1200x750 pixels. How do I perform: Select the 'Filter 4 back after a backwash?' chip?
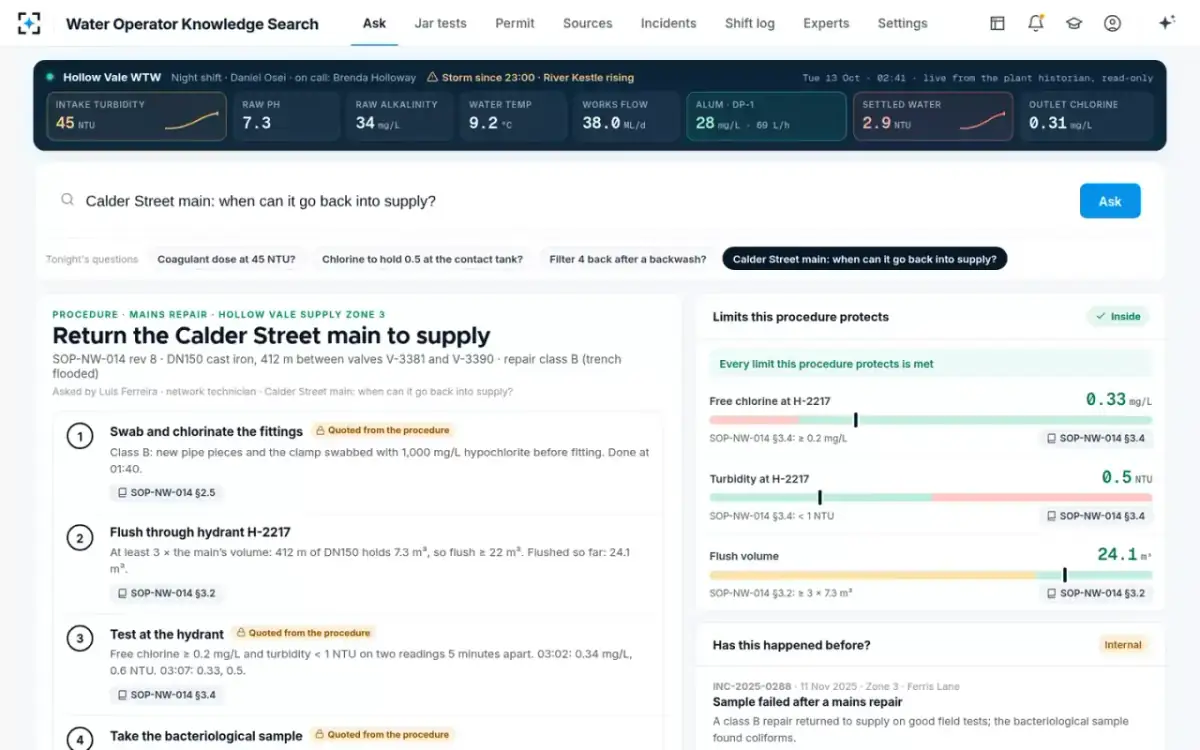[628, 259]
